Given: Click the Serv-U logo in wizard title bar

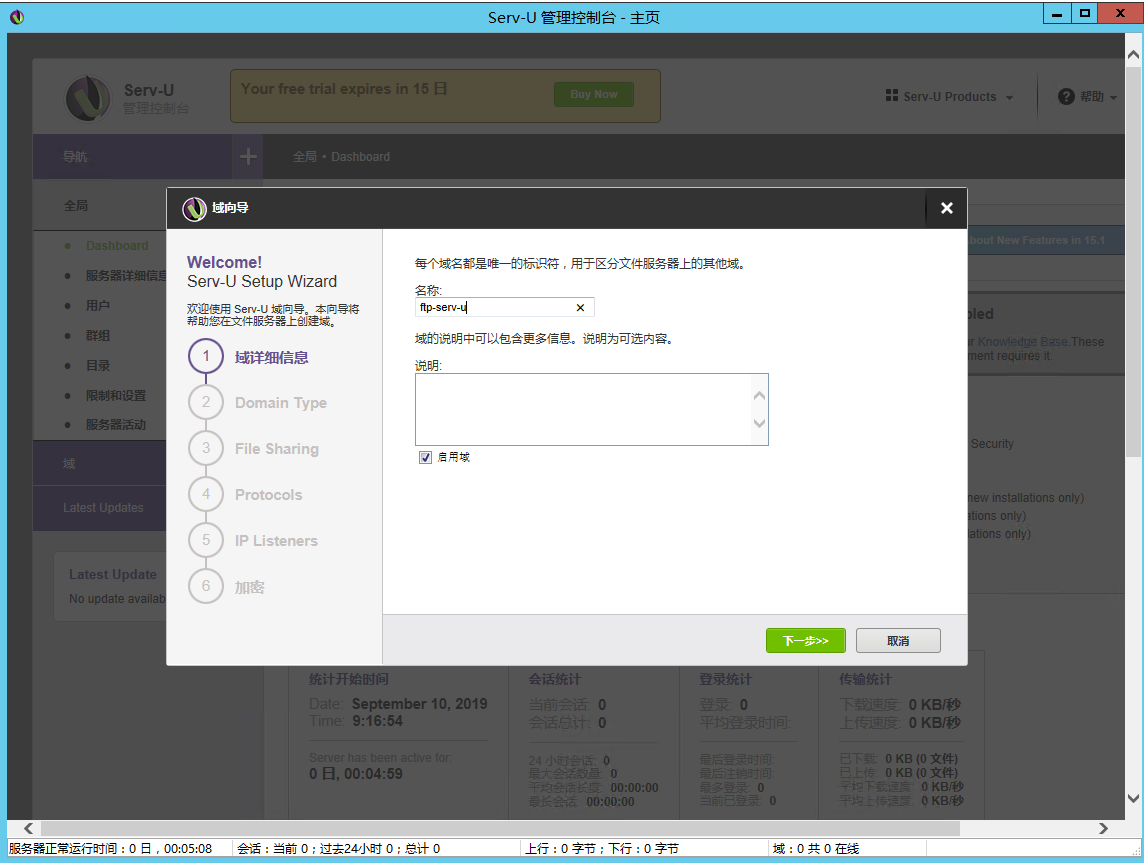Looking at the screenshot, I should [194, 209].
